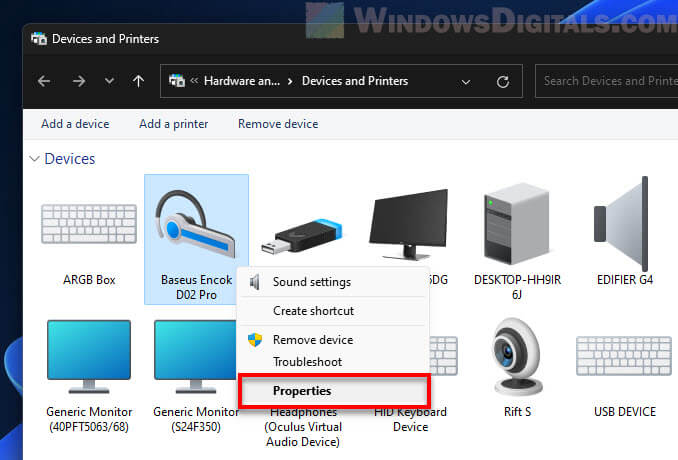
Task: Select the Generic Monitor (S24F350) icon
Action: pos(195,357)
